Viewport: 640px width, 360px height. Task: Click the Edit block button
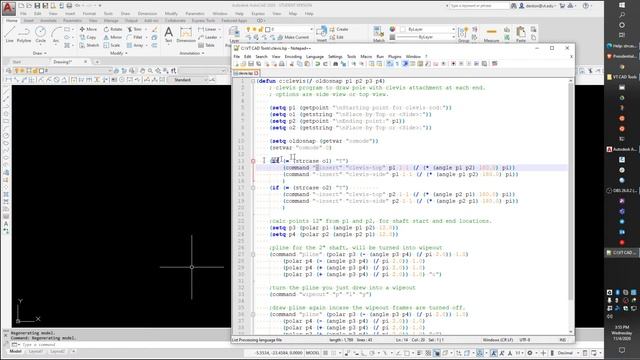tap(337, 37)
